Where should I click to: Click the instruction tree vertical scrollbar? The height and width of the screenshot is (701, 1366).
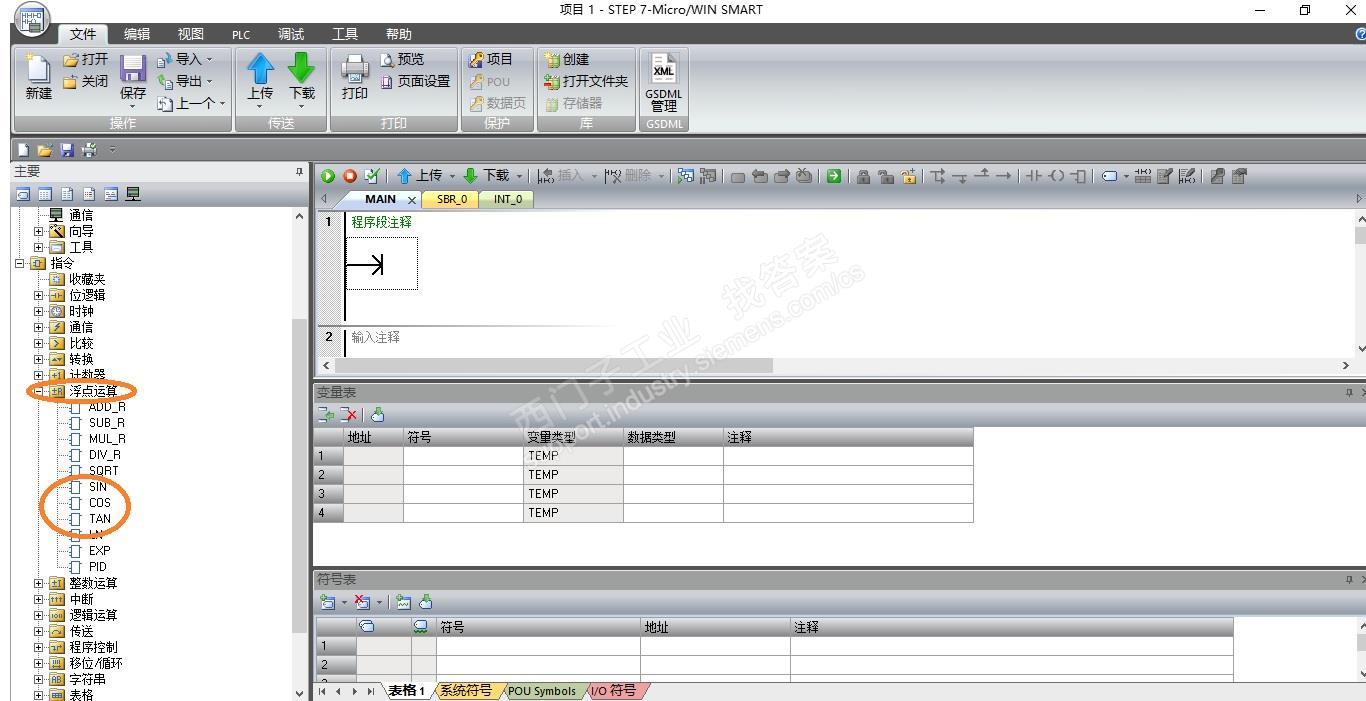(300, 476)
